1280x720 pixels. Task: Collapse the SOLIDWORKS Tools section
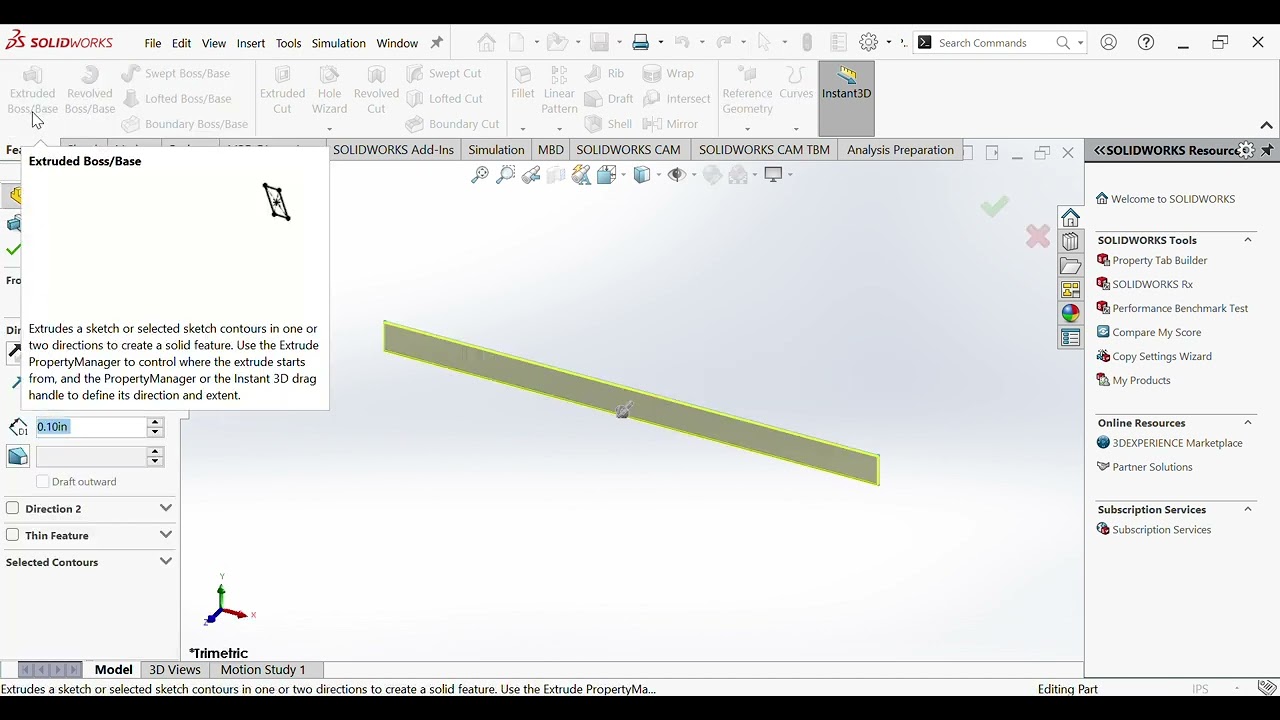(x=1248, y=240)
